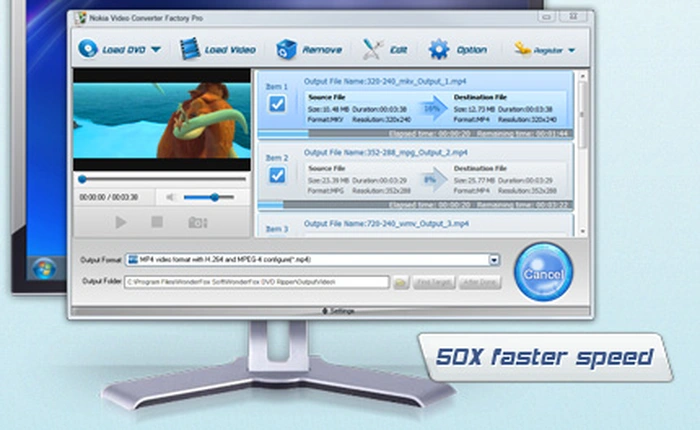The height and width of the screenshot is (430, 700).
Task: Click Remove toolbar label
Action: click(x=322, y=50)
